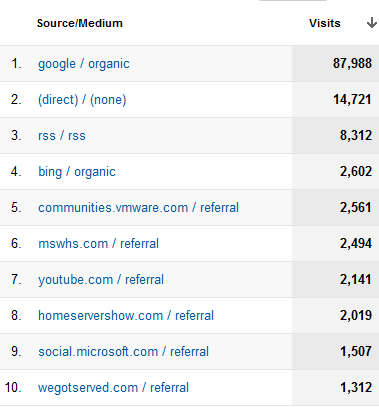The height and width of the screenshot is (407, 379).
Task: Click the descending sort arrow icon
Action: pos(372,23)
